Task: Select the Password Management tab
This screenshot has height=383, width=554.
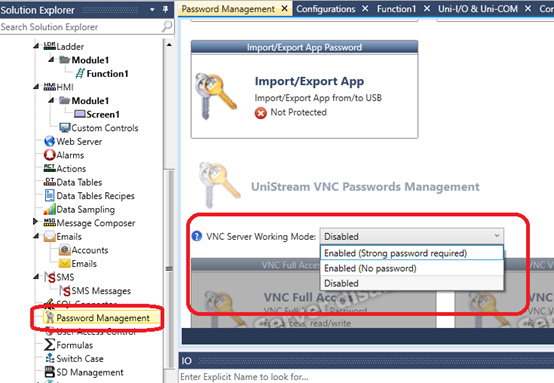Action: pyautogui.click(x=228, y=9)
